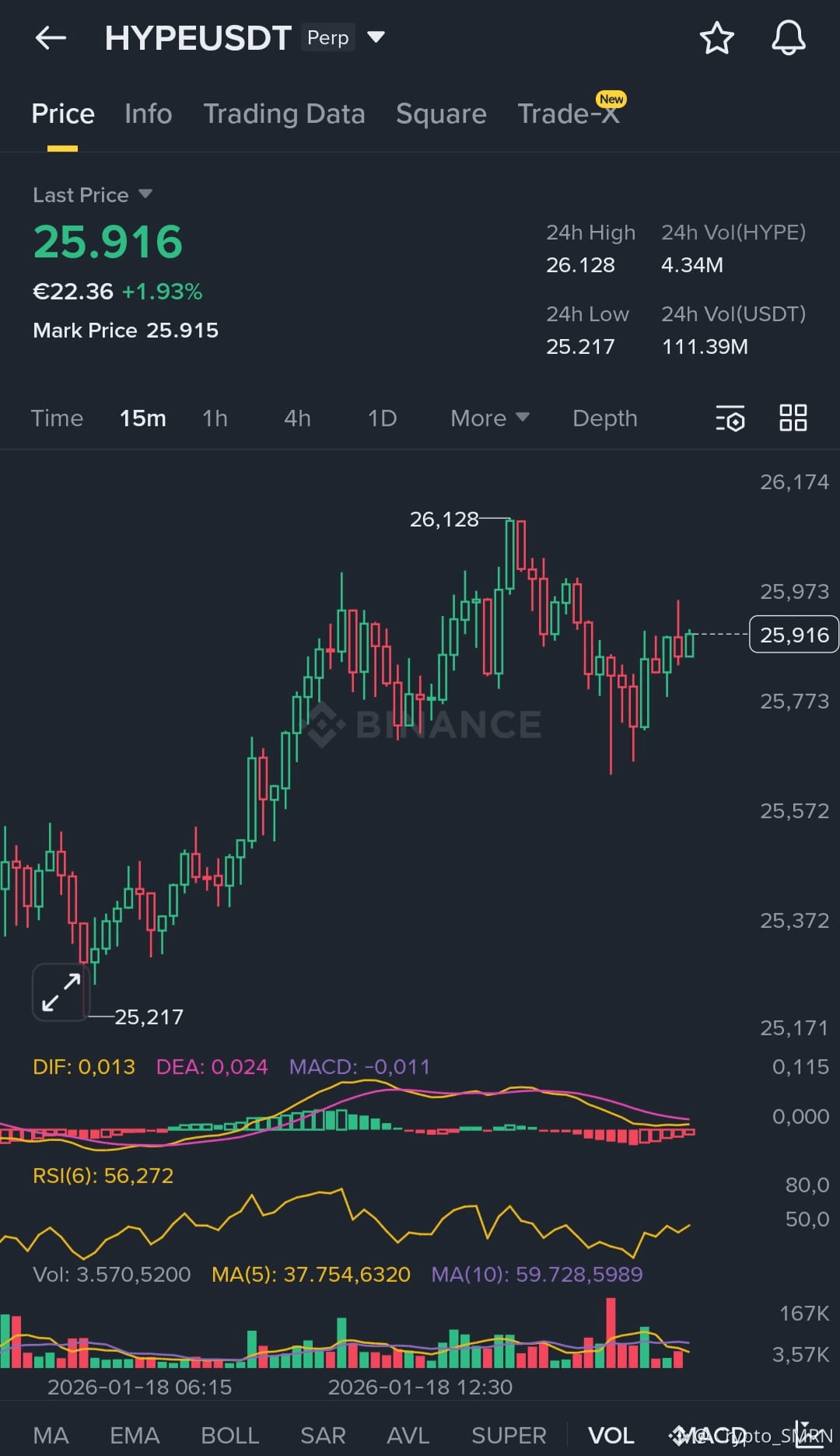Switch to the Info tab
Image resolution: width=840 pixels, height=1456 pixels.
148,114
